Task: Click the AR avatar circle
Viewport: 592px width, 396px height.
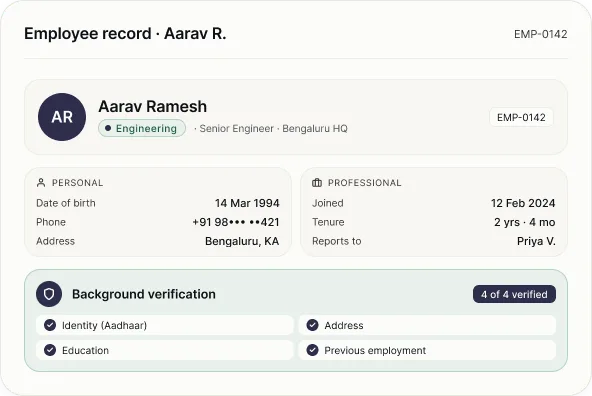Action: [x=62, y=117]
